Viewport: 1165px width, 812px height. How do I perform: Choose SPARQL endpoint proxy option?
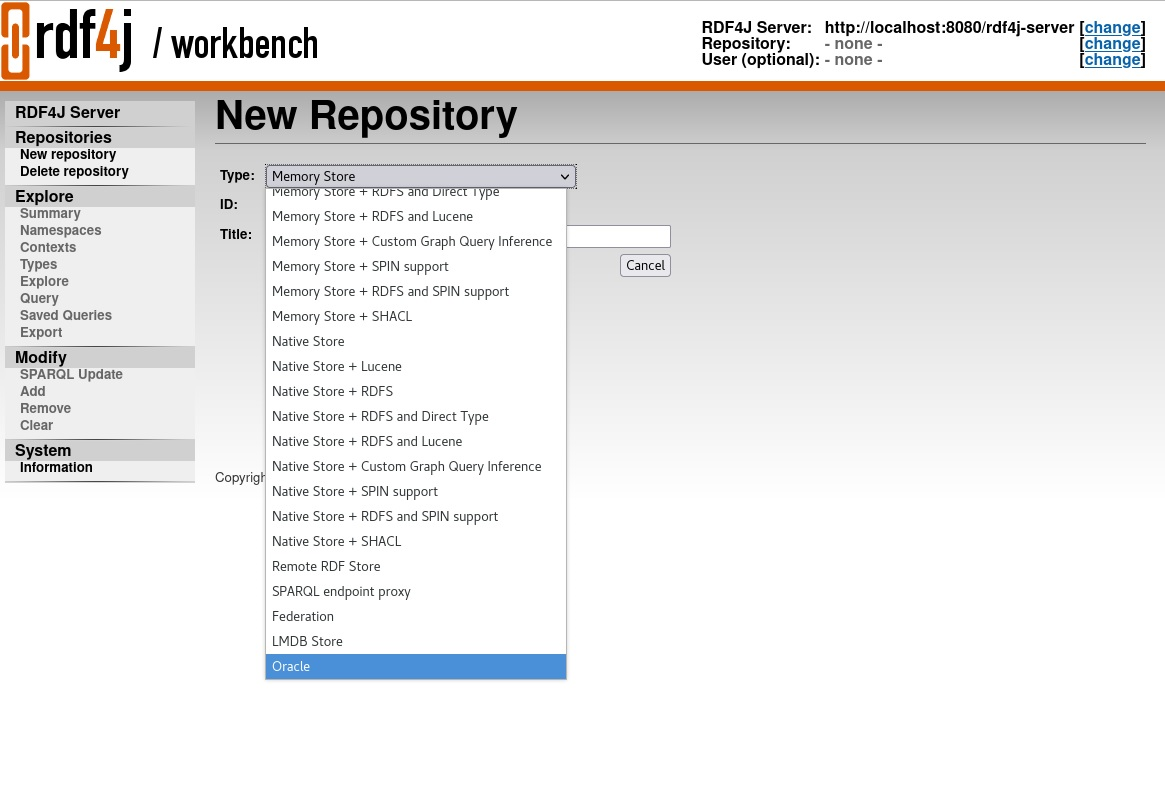pos(415,591)
